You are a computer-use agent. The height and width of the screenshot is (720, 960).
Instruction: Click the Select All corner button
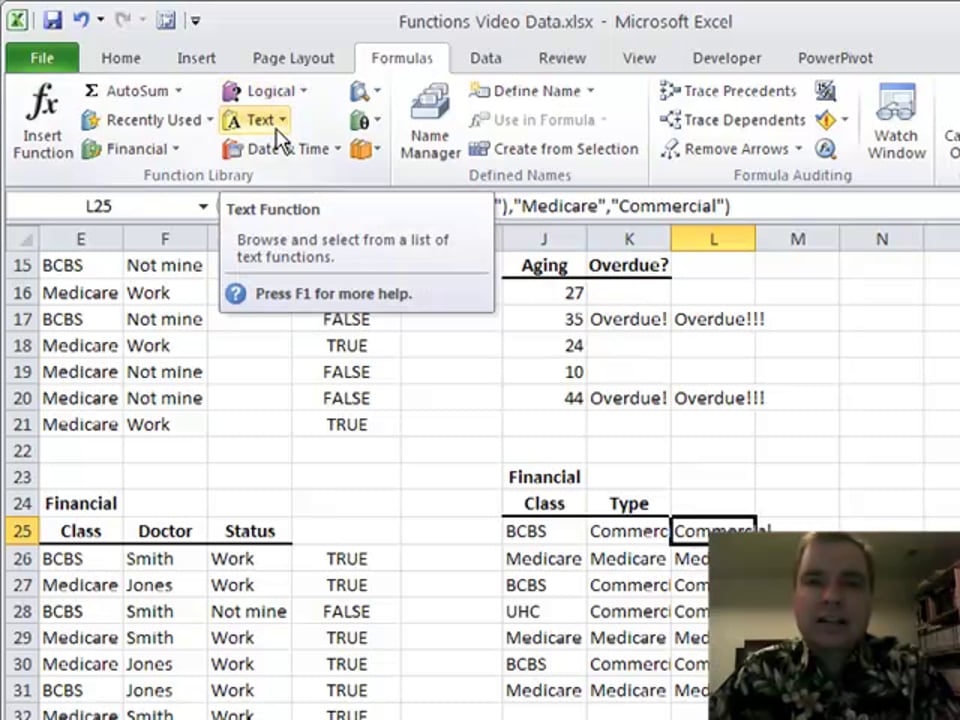click(23, 239)
